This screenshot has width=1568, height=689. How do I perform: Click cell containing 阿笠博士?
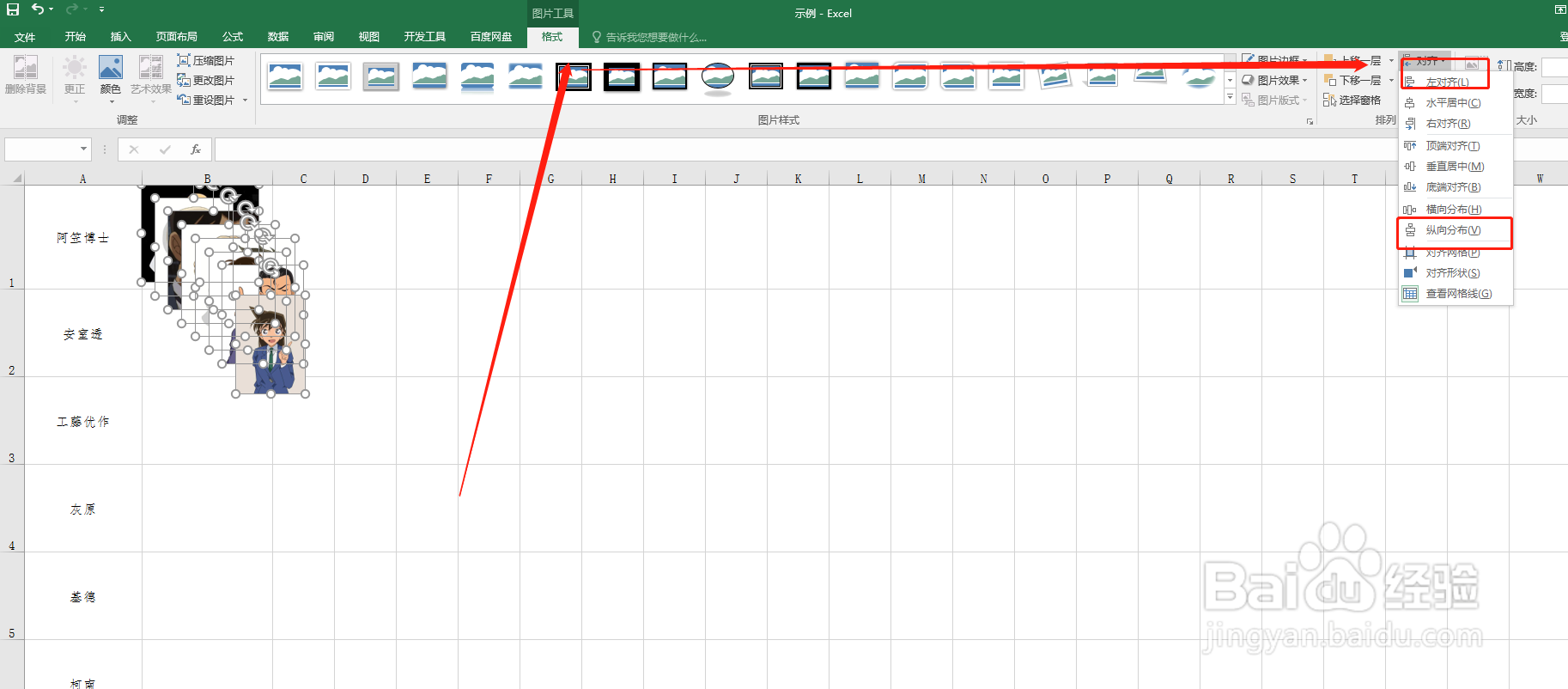(83, 238)
